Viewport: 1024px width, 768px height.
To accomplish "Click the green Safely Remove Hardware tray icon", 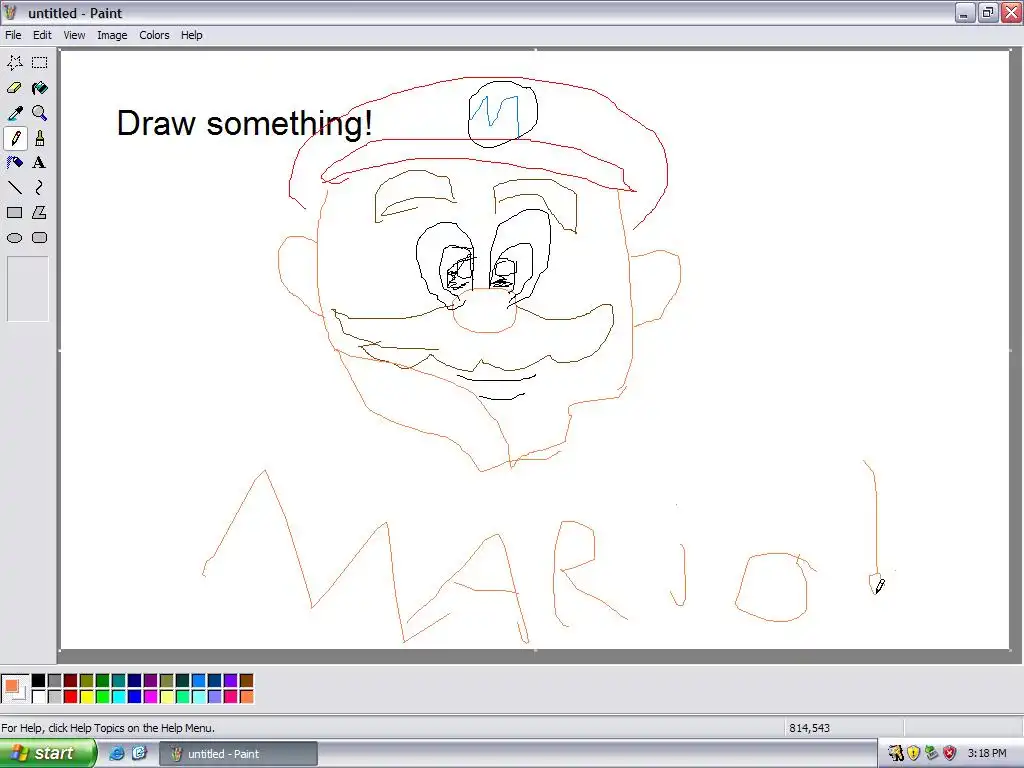I will pos(932,753).
